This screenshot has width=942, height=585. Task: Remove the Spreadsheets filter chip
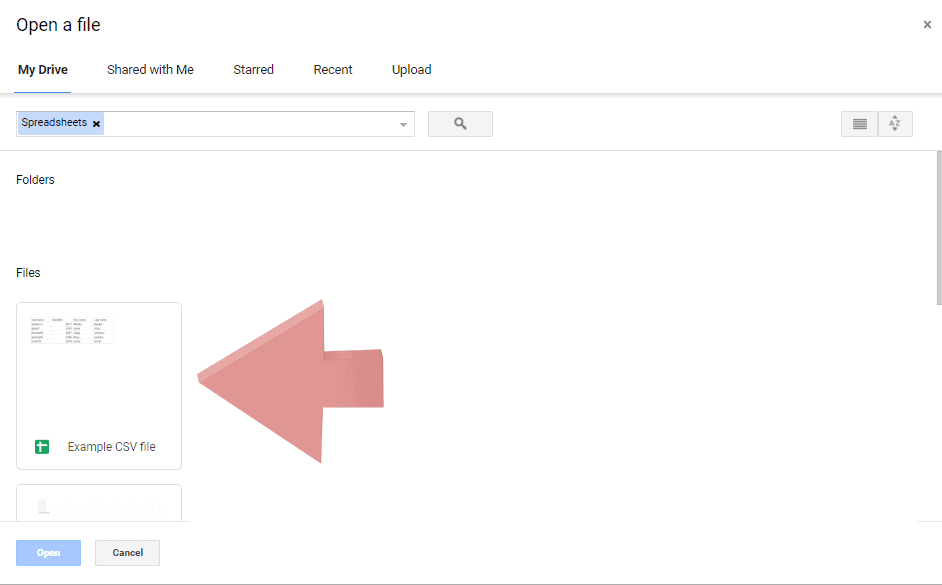coord(96,122)
